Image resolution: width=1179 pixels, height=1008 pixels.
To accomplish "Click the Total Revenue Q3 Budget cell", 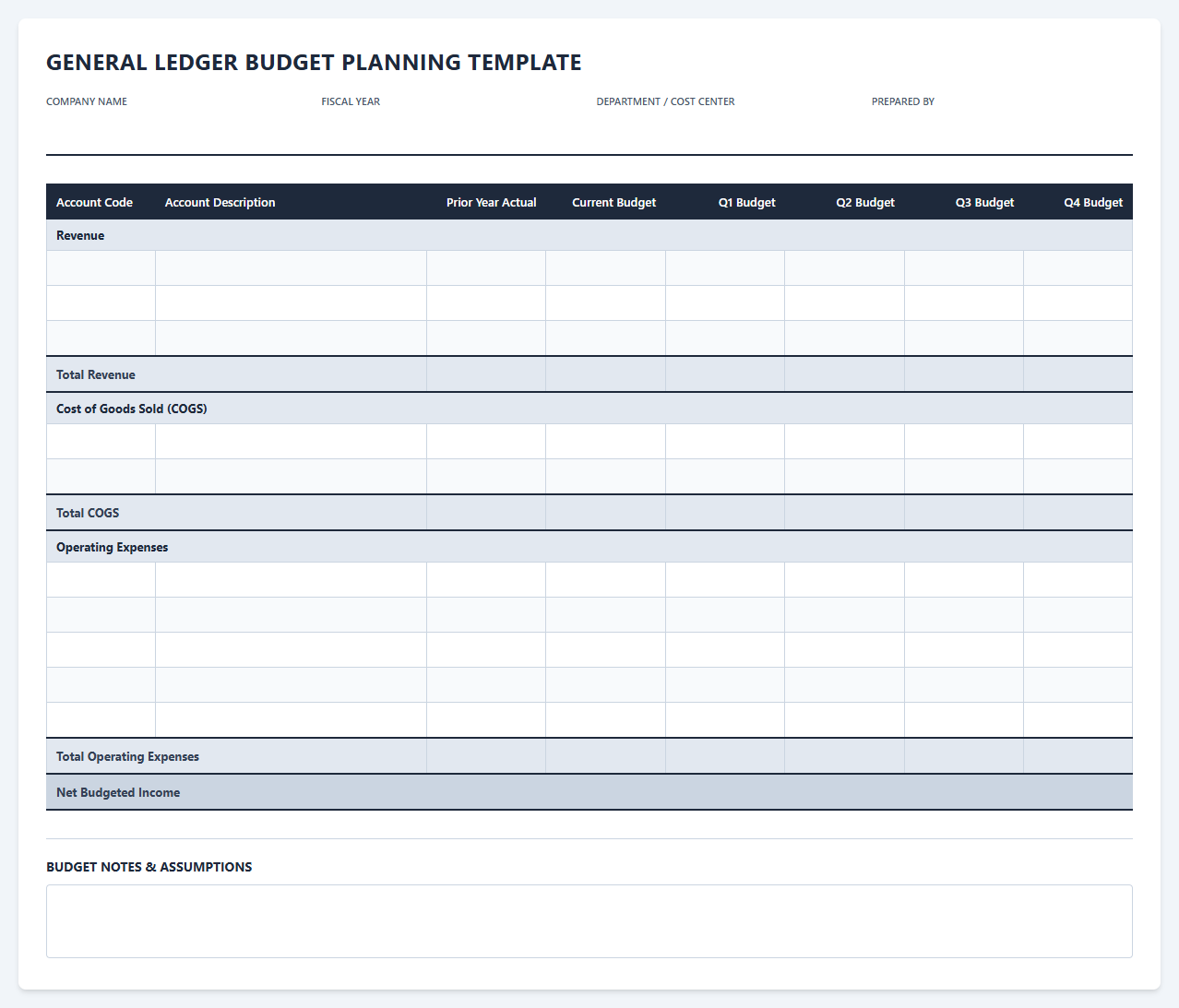I will 964,374.
